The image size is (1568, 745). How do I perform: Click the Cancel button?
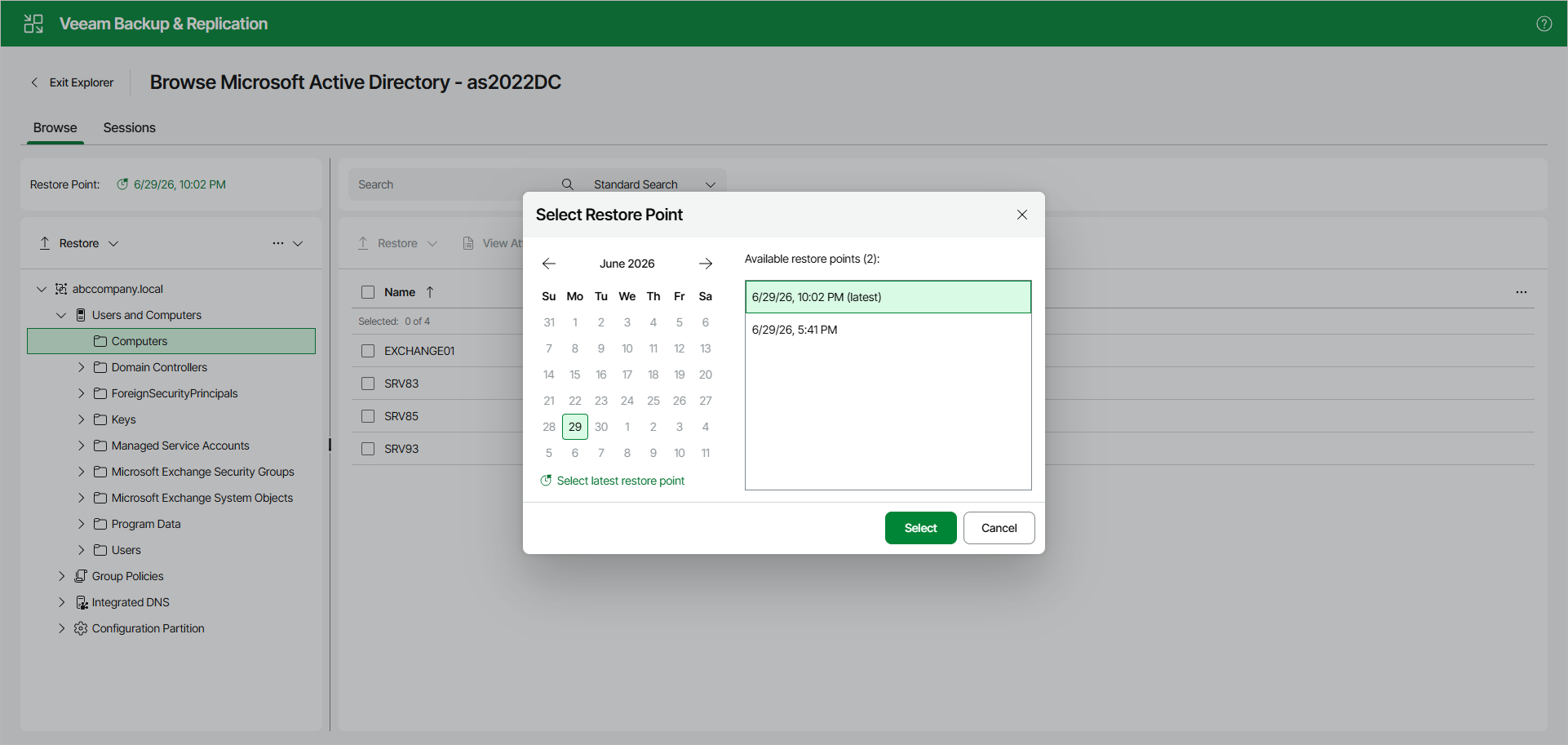[999, 528]
